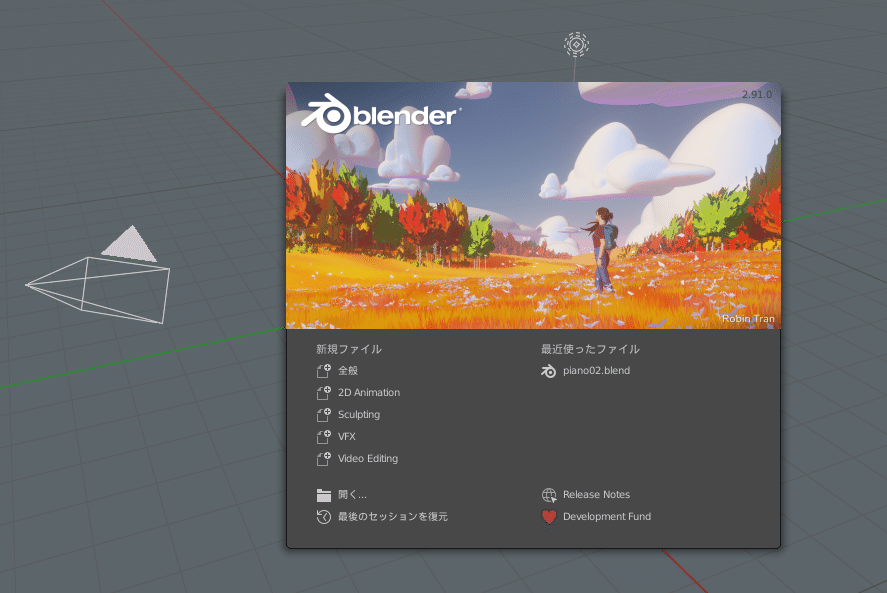Click the new-file icon beside Video Editing
The width and height of the screenshot is (887, 593).
(x=324, y=459)
